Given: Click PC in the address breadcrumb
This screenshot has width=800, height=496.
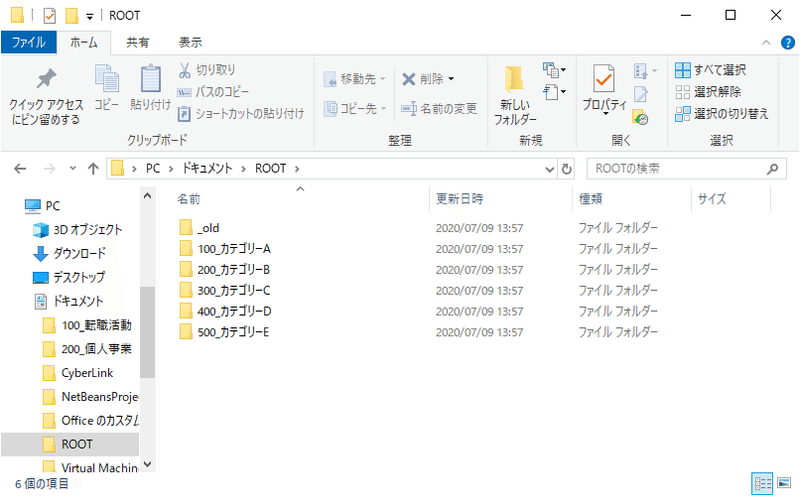Looking at the screenshot, I should tap(153, 168).
